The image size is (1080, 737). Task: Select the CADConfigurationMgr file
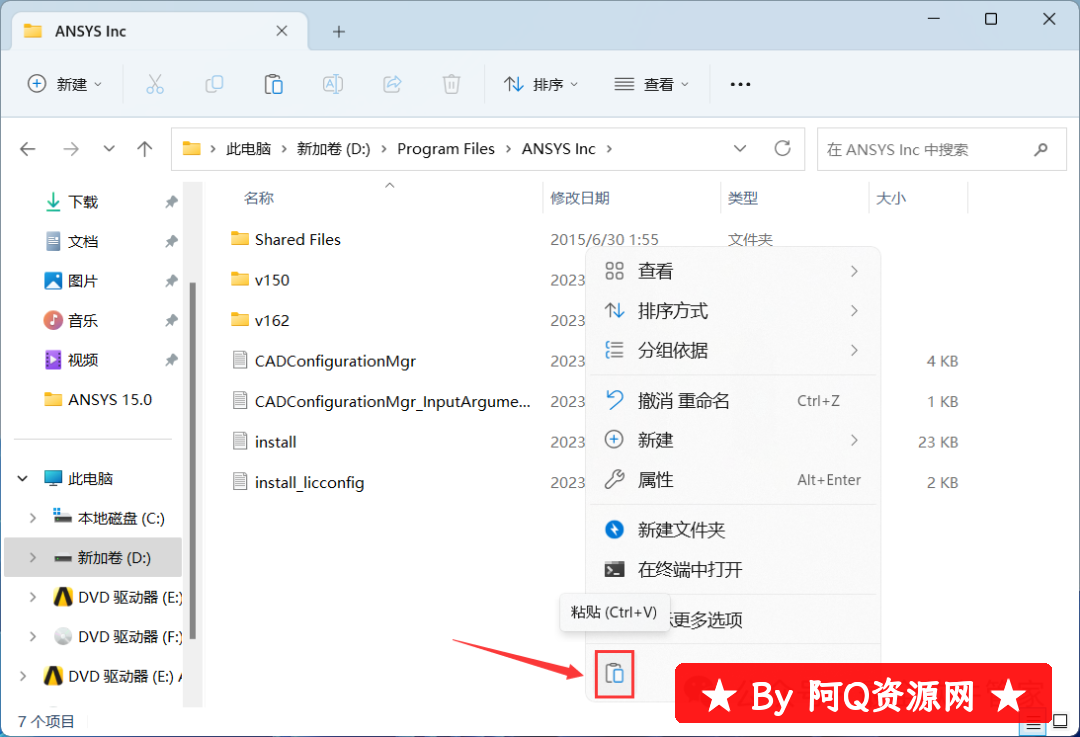pos(335,361)
